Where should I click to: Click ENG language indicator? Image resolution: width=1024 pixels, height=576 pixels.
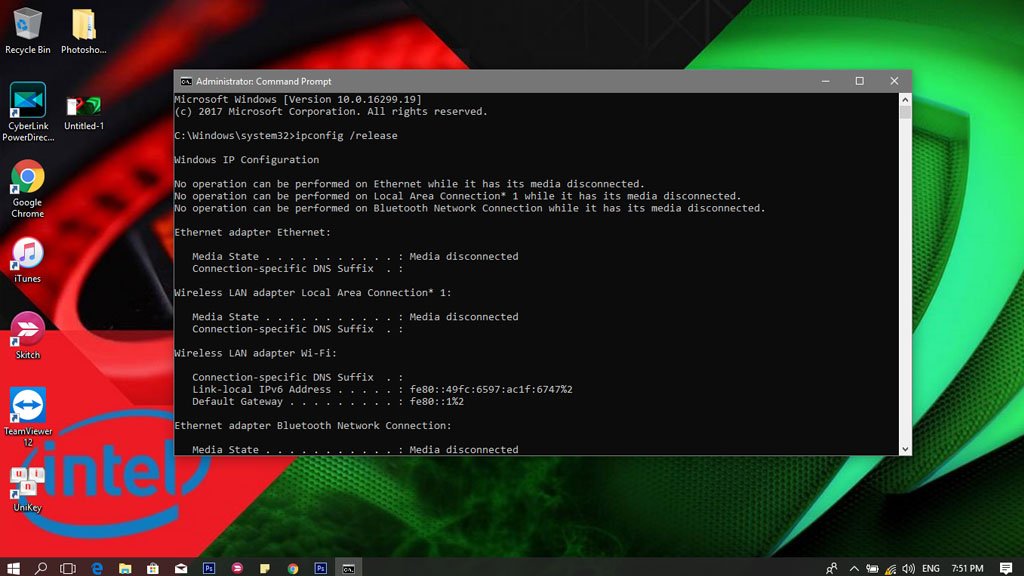click(931, 568)
